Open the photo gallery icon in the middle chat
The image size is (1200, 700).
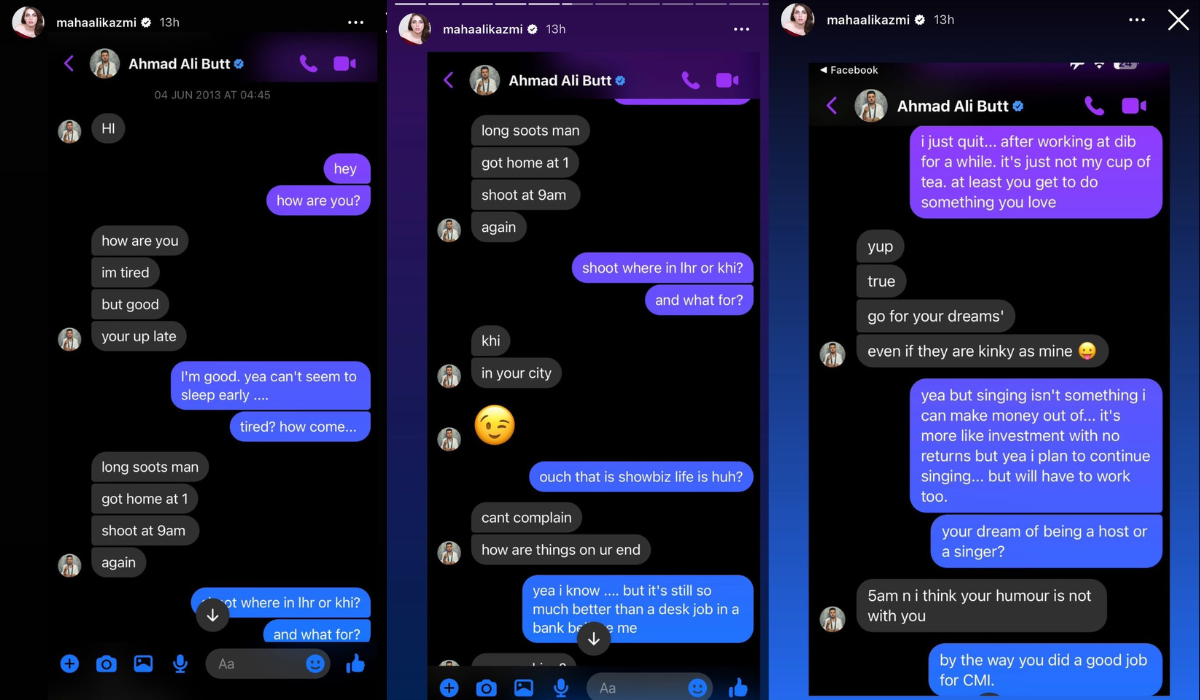(x=523, y=687)
